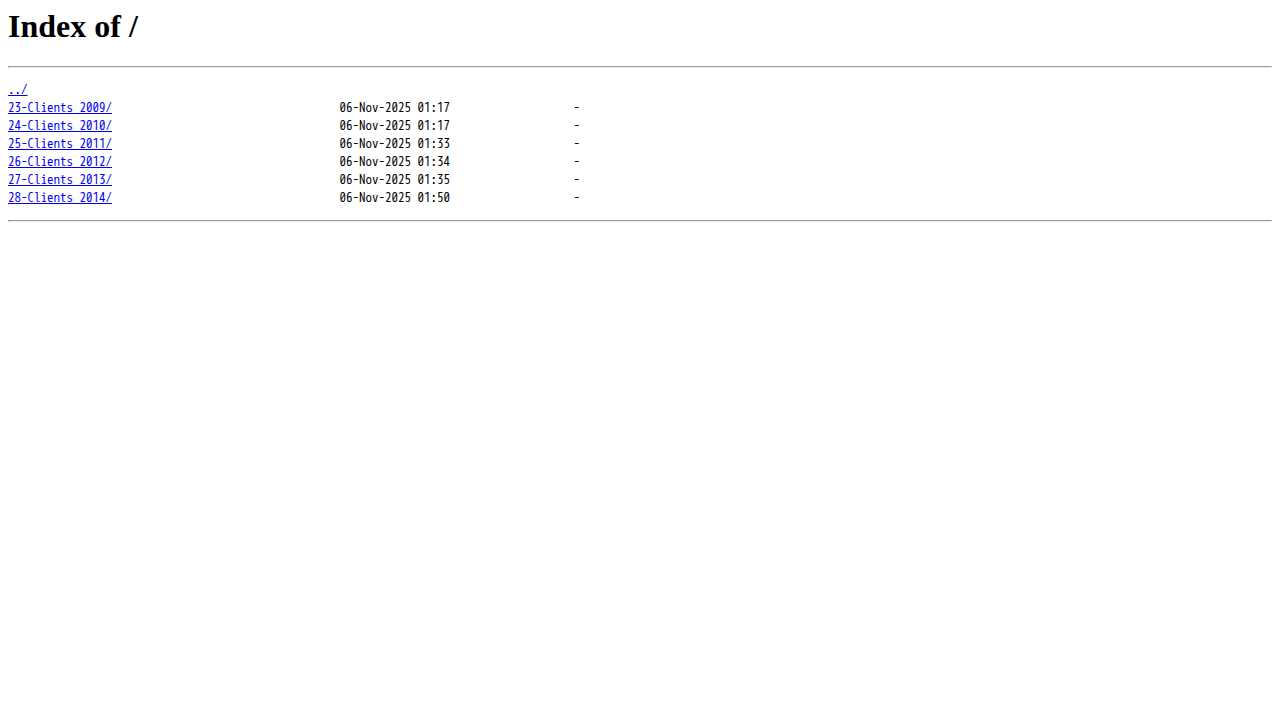Click the size dash for 25-Clients 2011
The height and width of the screenshot is (720, 1280).
click(x=577, y=144)
